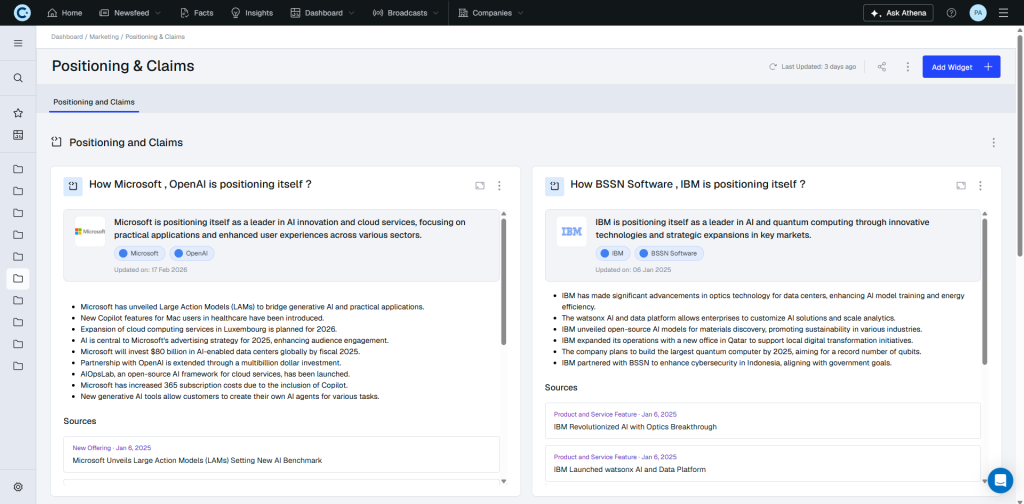The height and width of the screenshot is (504, 1024).
Task: Click the IBM widget scrollbar
Action: coord(985,292)
